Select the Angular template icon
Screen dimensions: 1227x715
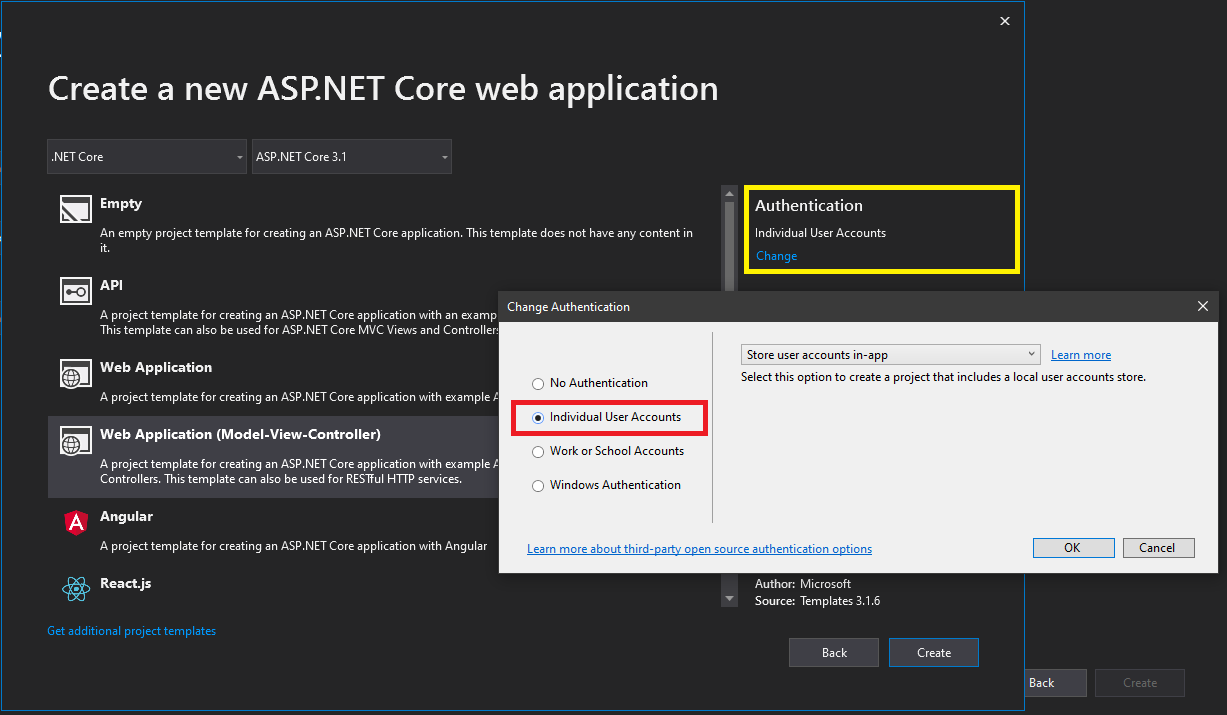coord(76,522)
